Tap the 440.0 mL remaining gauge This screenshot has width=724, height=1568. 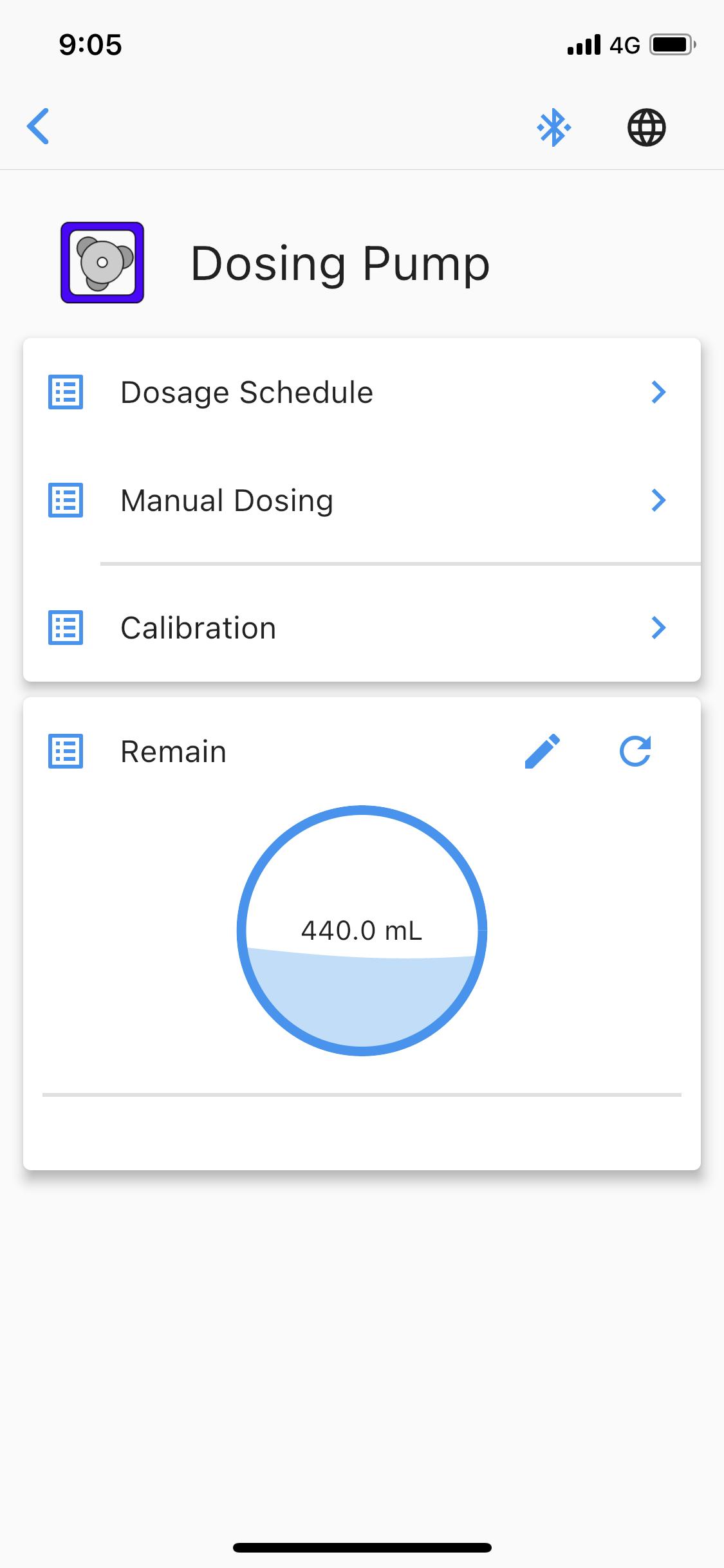coord(362,930)
